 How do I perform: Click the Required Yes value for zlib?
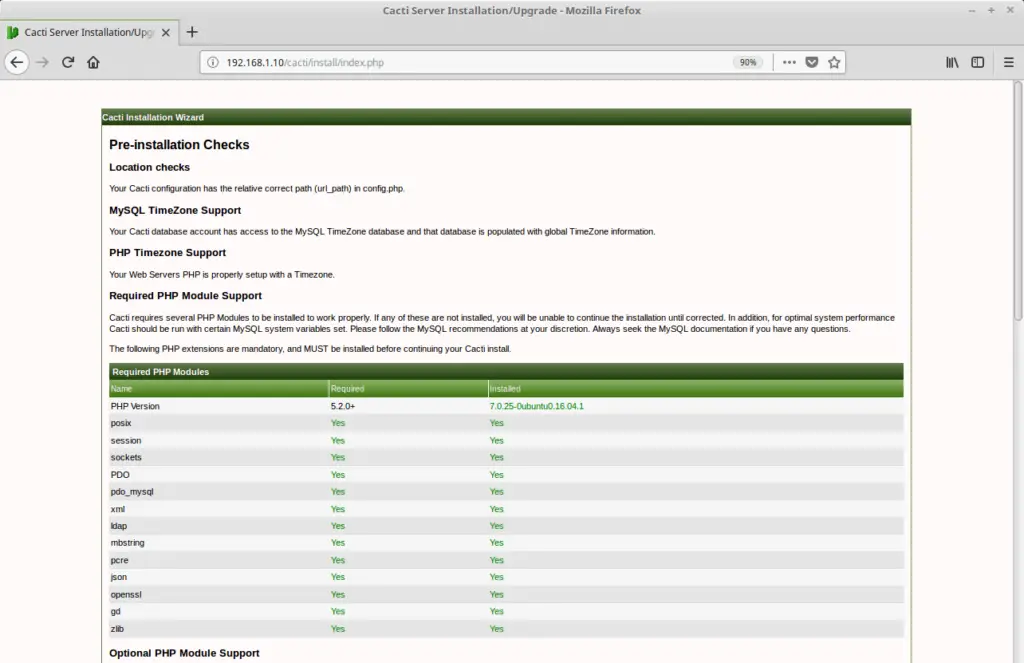tap(338, 629)
